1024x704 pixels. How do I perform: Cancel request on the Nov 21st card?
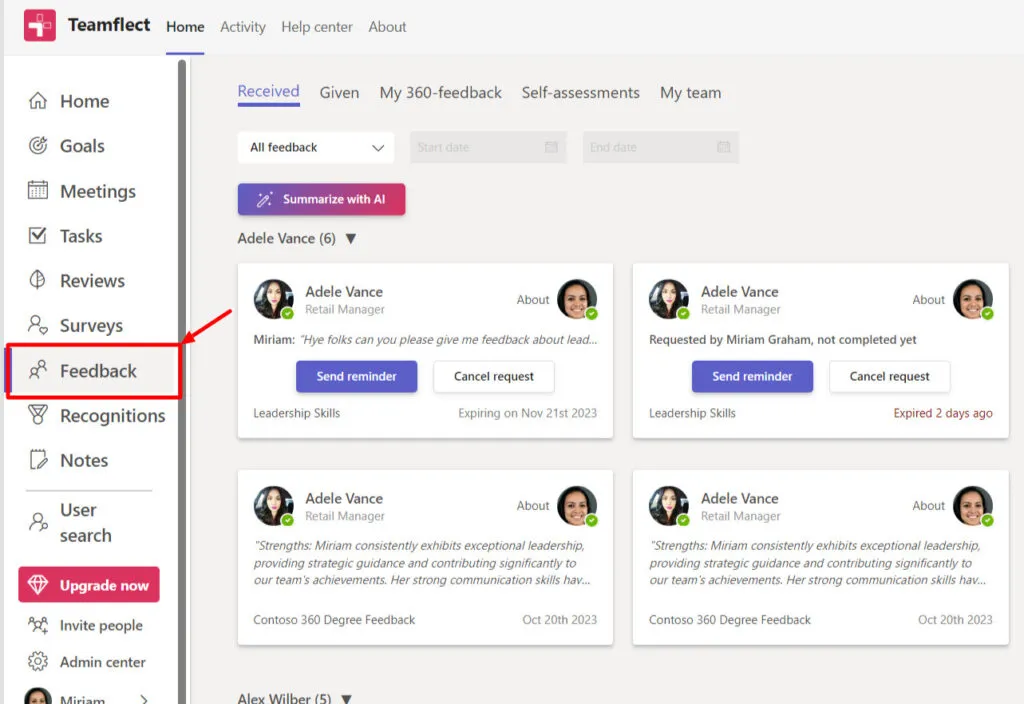494,376
